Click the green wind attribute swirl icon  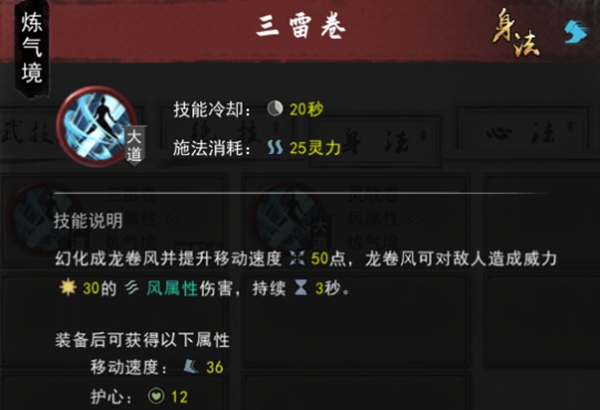(132, 288)
